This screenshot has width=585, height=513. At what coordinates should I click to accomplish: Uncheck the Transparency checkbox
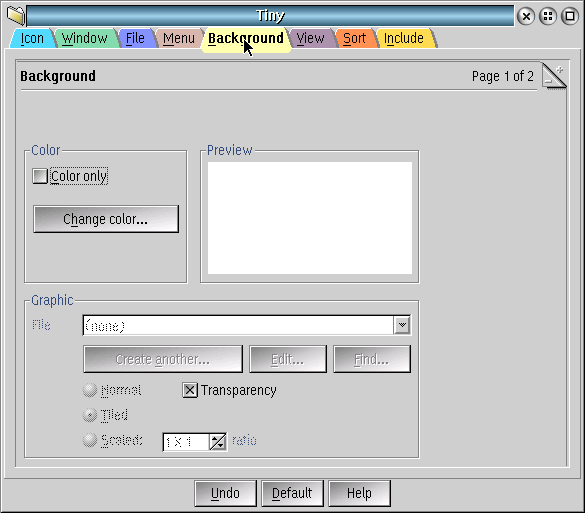point(190,390)
